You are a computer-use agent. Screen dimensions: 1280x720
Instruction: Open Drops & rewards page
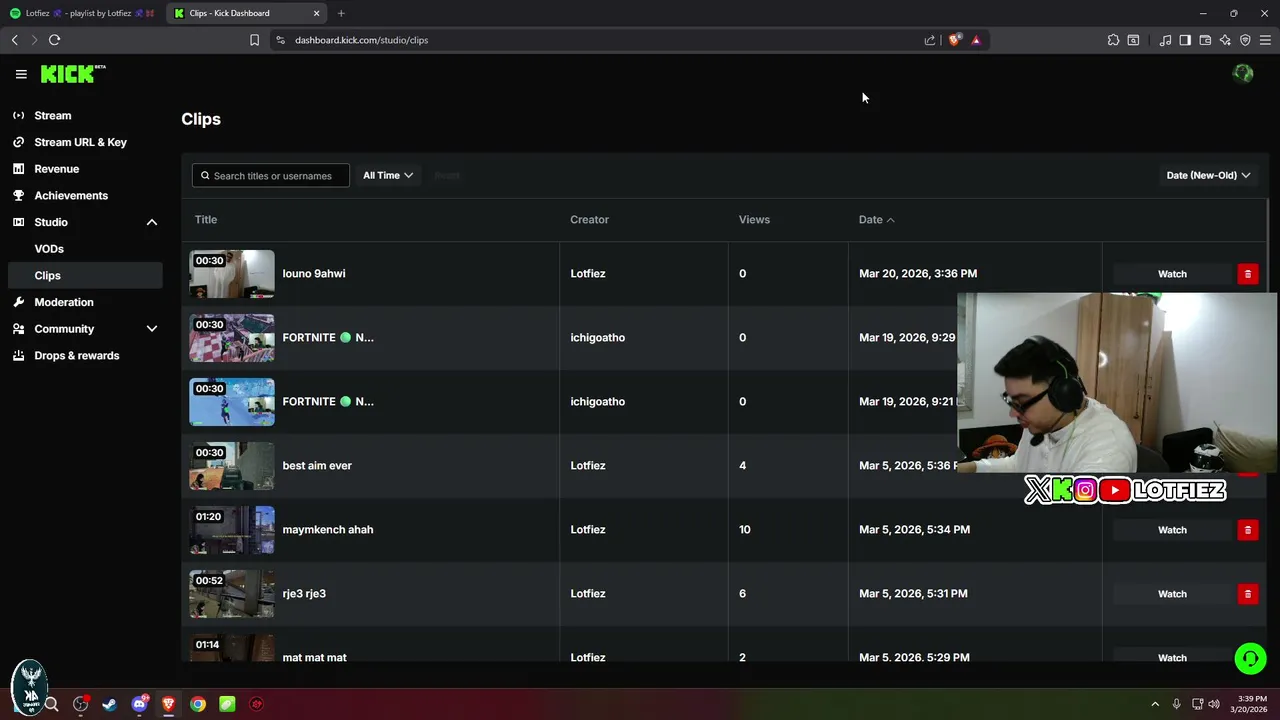(76, 355)
